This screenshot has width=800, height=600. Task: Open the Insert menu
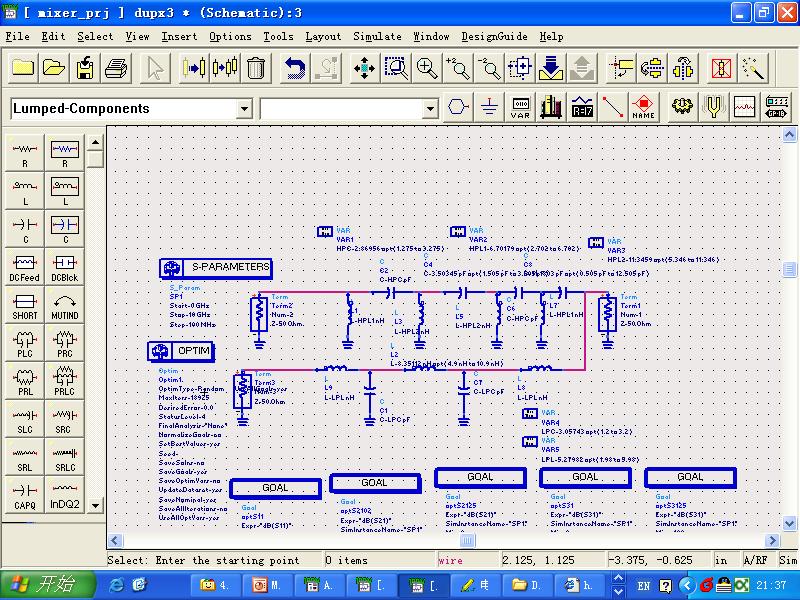(x=179, y=37)
